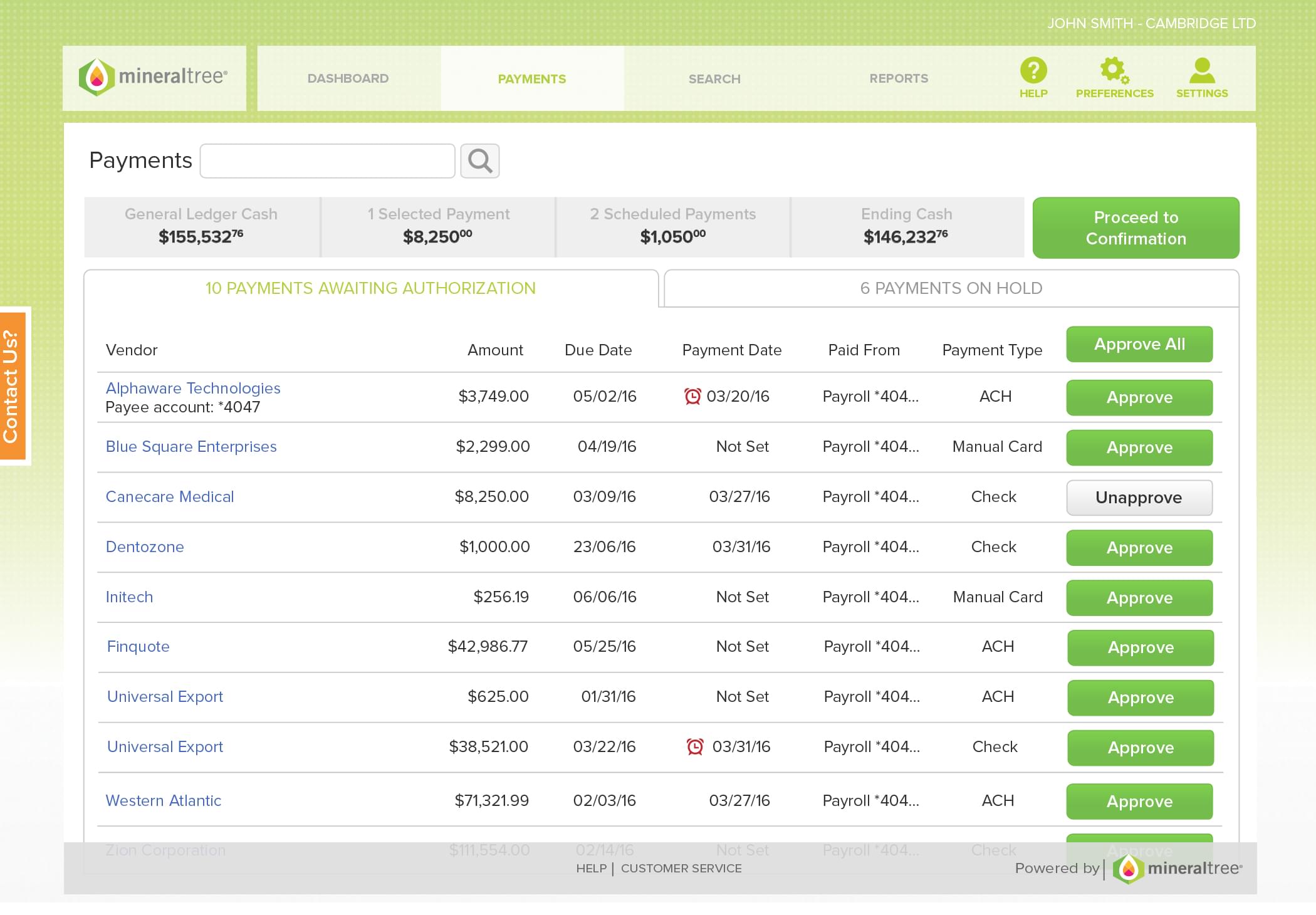Approve the Universal Export $38,521.00 payment

pyautogui.click(x=1141, y=748)
